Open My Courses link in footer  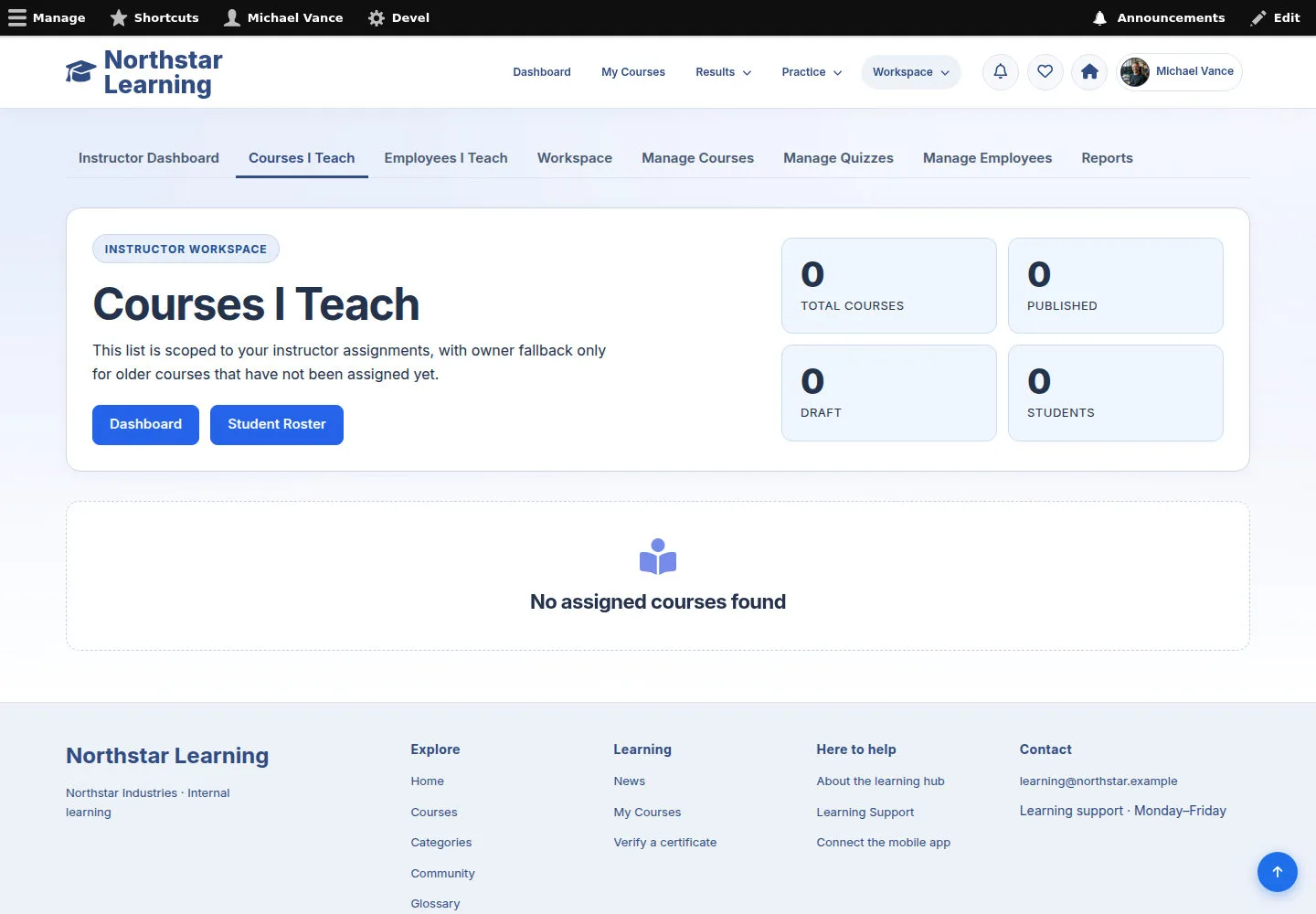pyautogui.click(x=648, y=813)
